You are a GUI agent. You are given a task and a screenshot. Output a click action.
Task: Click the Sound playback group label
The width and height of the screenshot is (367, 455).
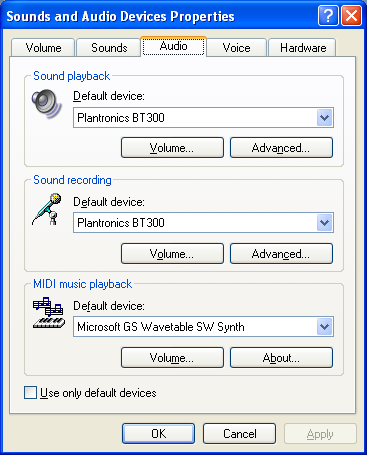71,76
